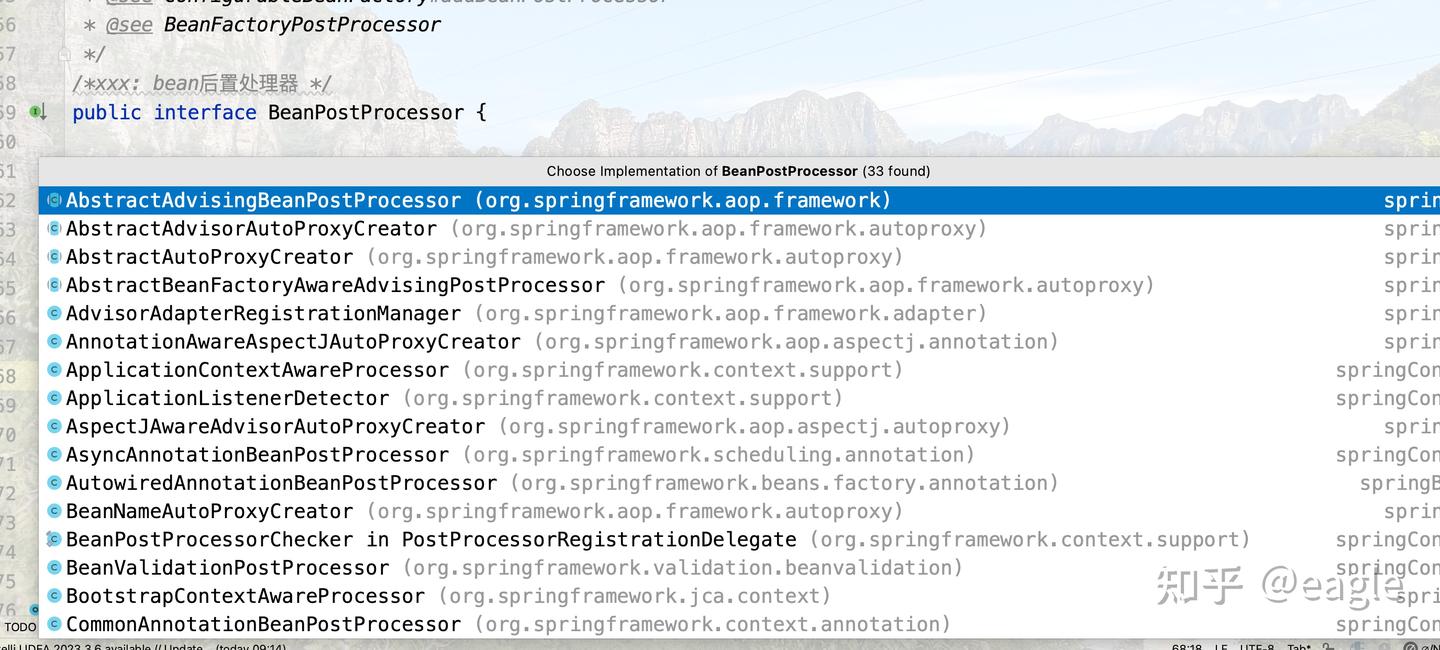Click class icon next to AbstractAdvisingBeanPostProcessor

pos(54,200)
